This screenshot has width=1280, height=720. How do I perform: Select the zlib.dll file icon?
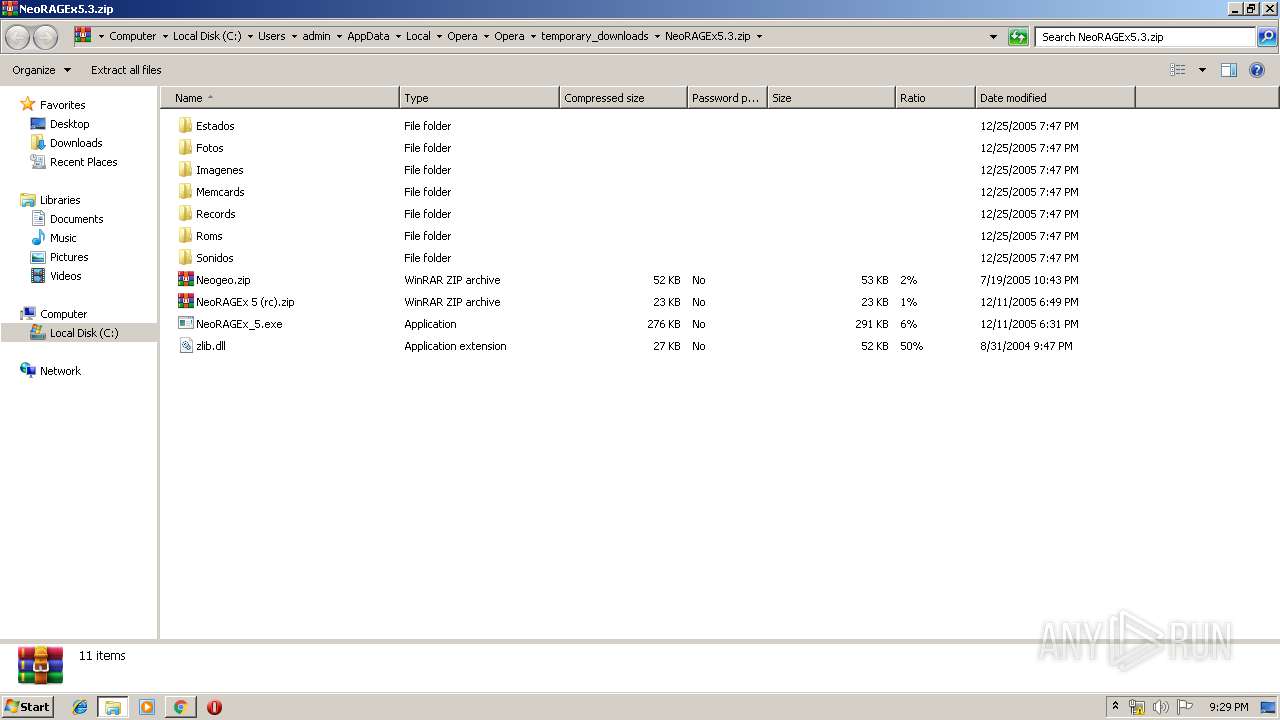pyautogui.click(x=185, y=346)
